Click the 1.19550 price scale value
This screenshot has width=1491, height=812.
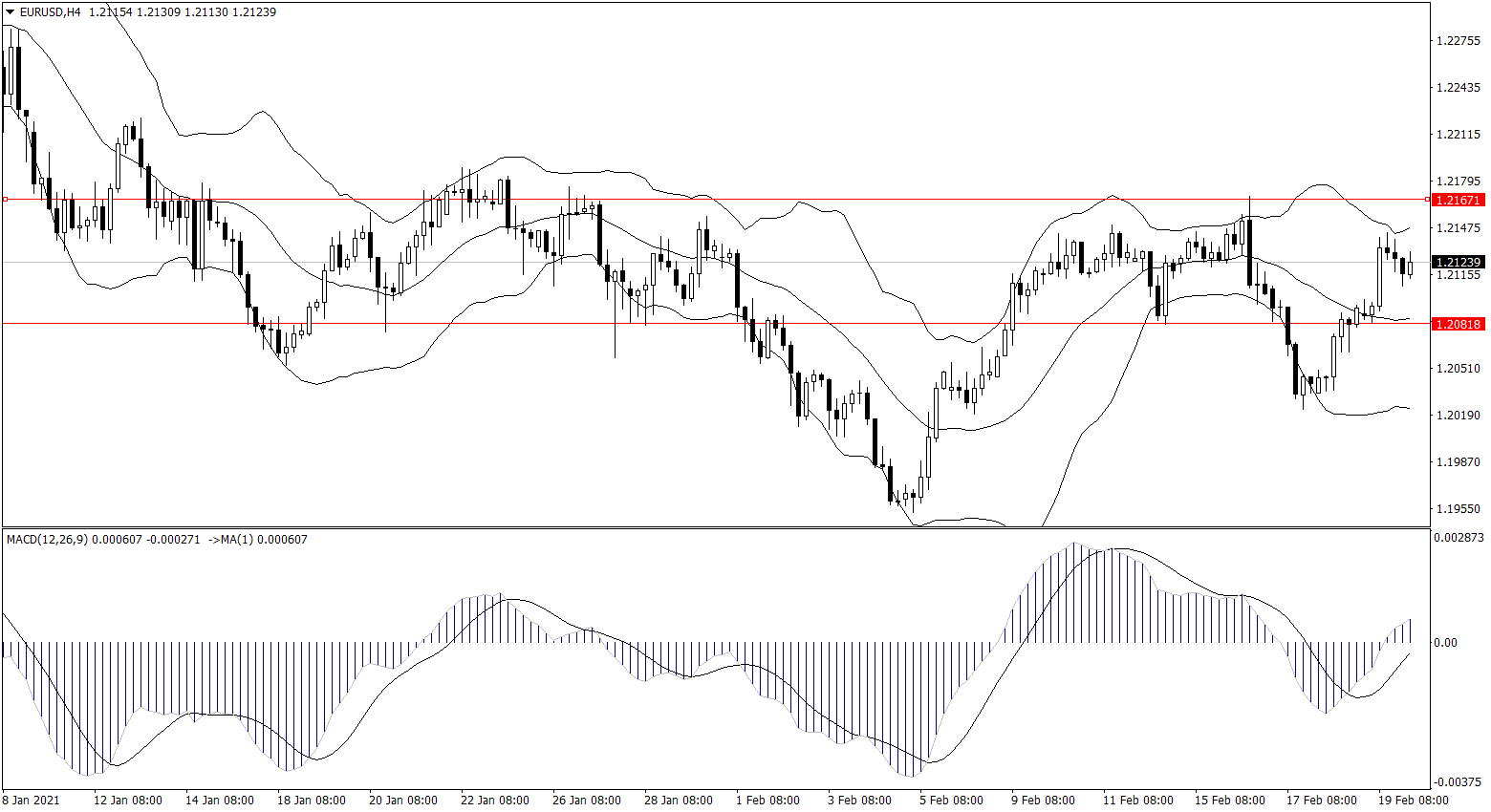pyautogui.click(x=1459, y=509)
